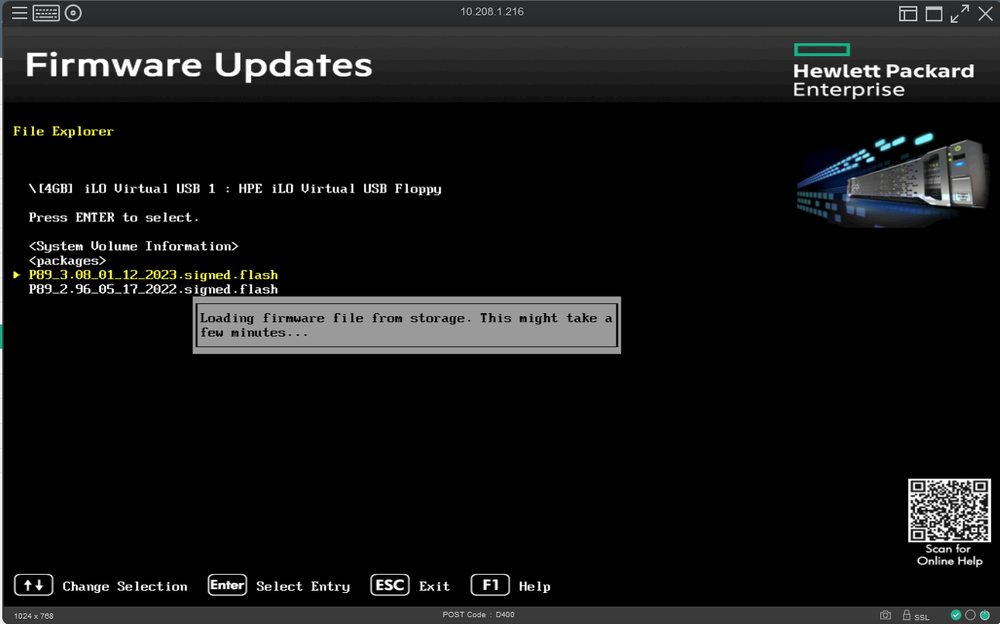The width and height of the screenshot is (1000, 624).
Task: Click the SSL lock icon
Action: (907, 615)
